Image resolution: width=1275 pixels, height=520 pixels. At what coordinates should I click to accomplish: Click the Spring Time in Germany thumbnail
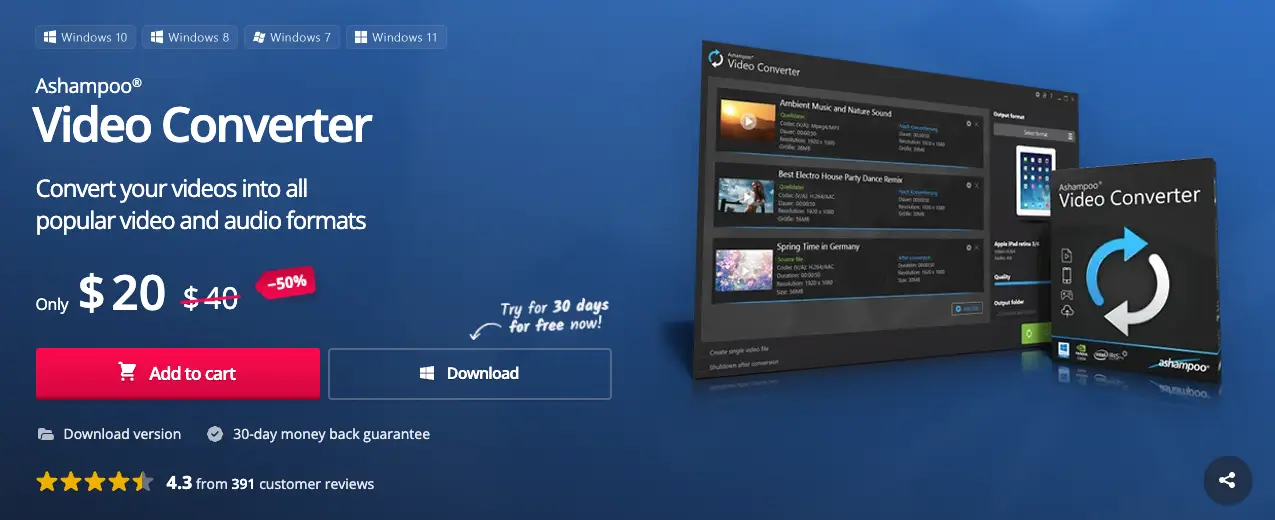click(743, 269)
